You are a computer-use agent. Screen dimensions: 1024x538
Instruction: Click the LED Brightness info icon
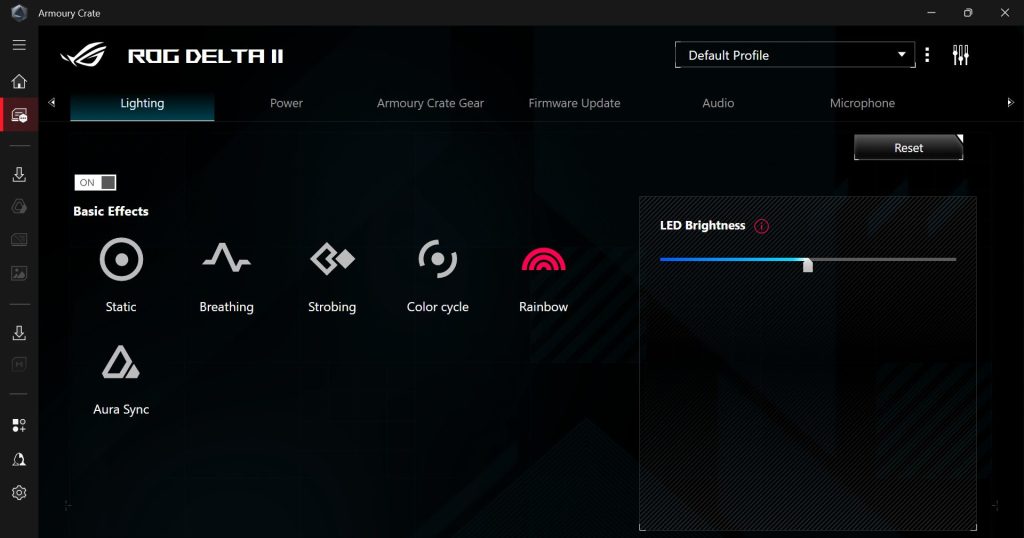tap(761, 226)
